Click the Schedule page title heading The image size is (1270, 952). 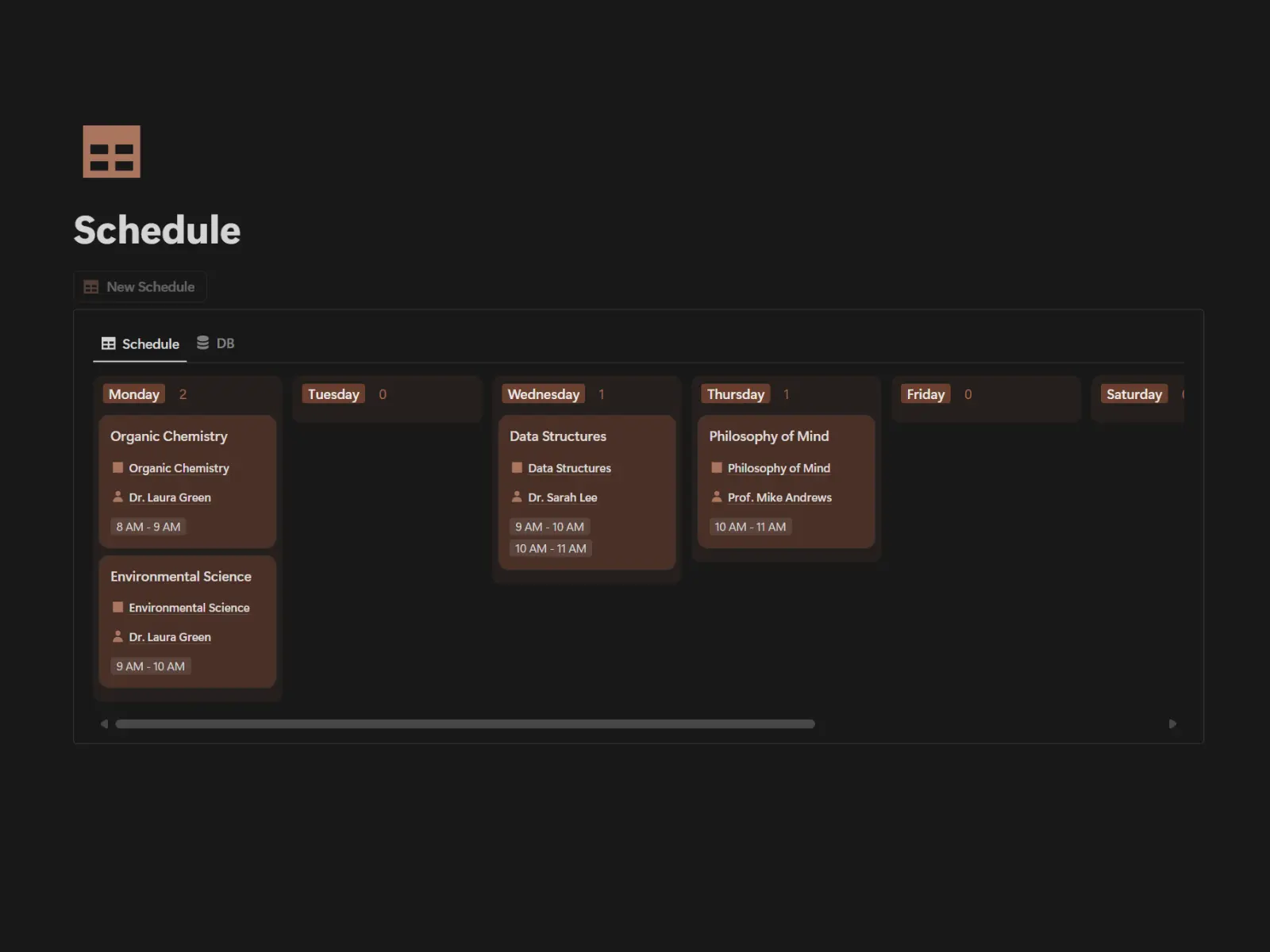click(157, 230)
